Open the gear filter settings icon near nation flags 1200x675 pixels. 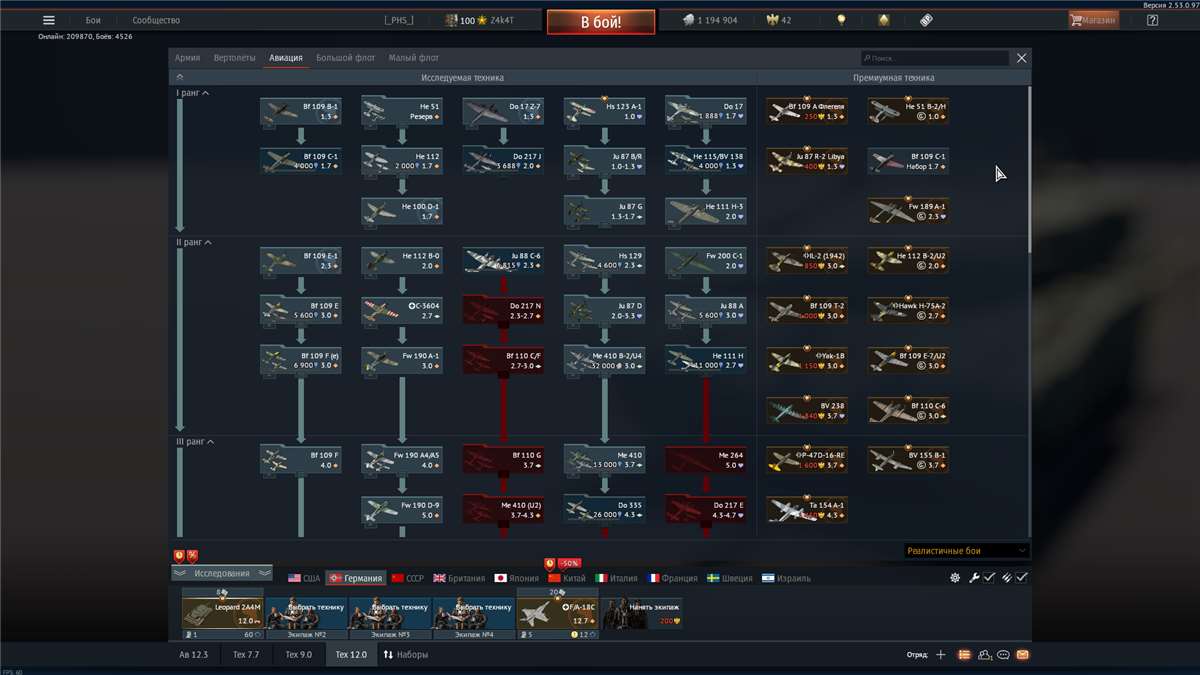point(955,577)
